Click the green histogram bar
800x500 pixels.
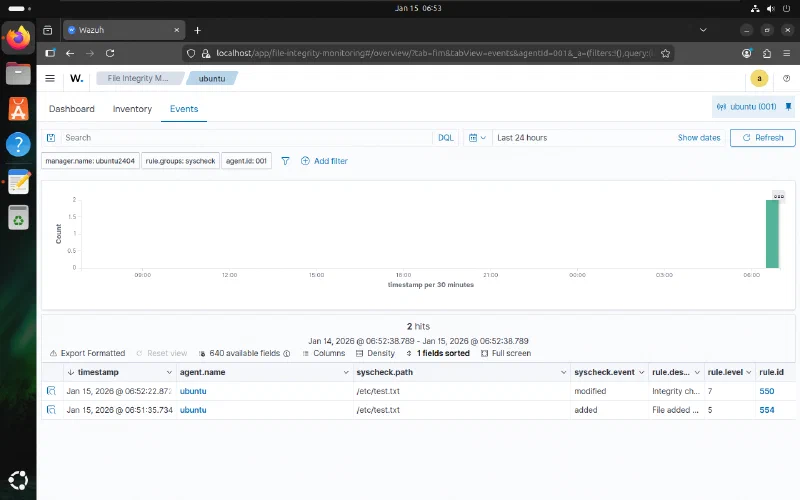click(x=772, y=234)
